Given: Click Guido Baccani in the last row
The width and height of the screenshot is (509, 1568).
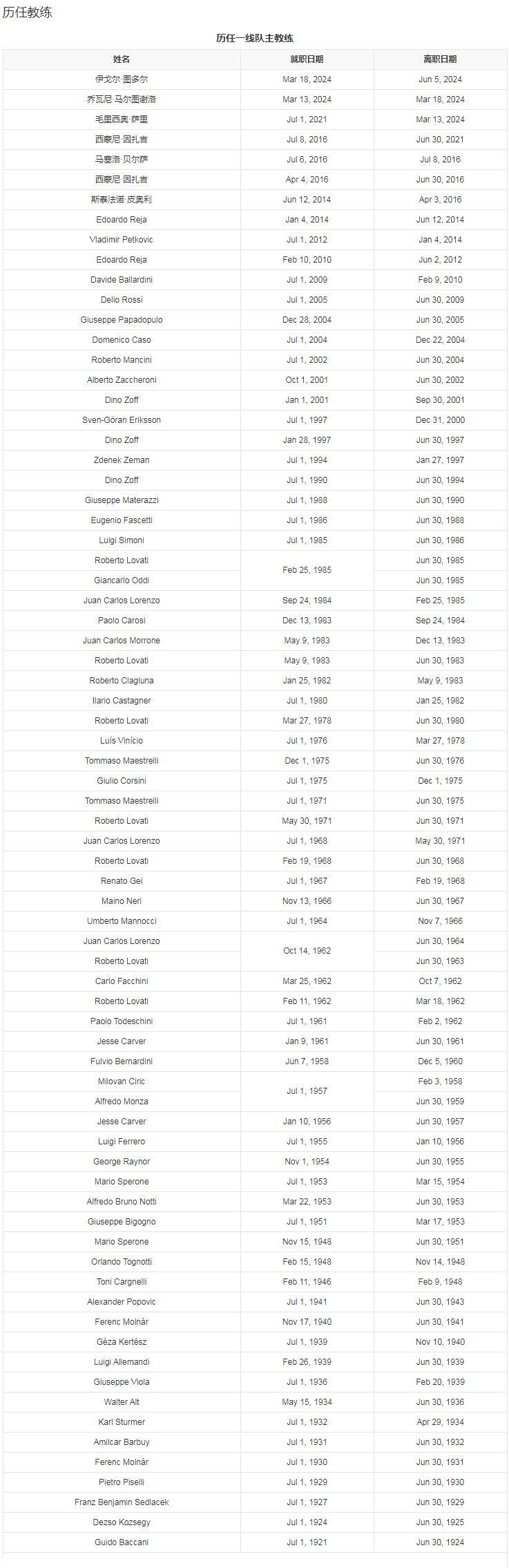Looking at the screenshot, I should [x=122, y=1542].
